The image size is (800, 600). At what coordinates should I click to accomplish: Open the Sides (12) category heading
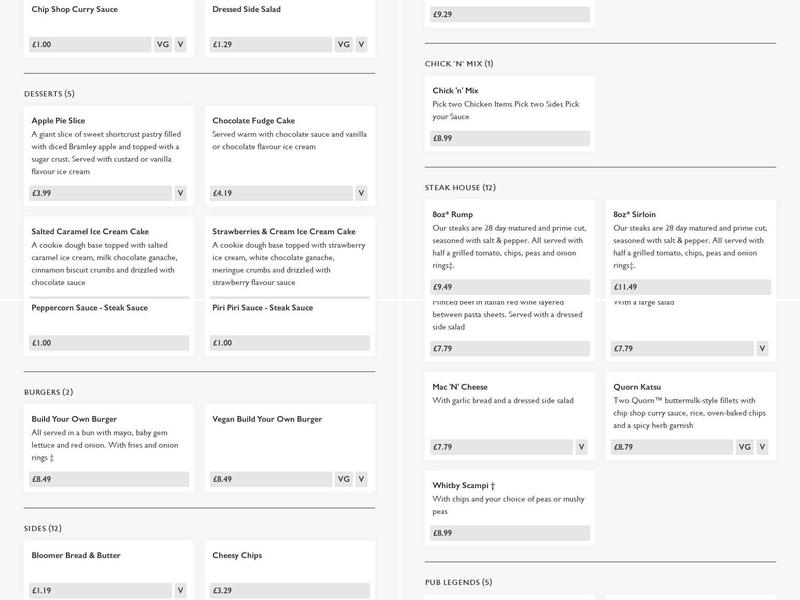(42, 528)
